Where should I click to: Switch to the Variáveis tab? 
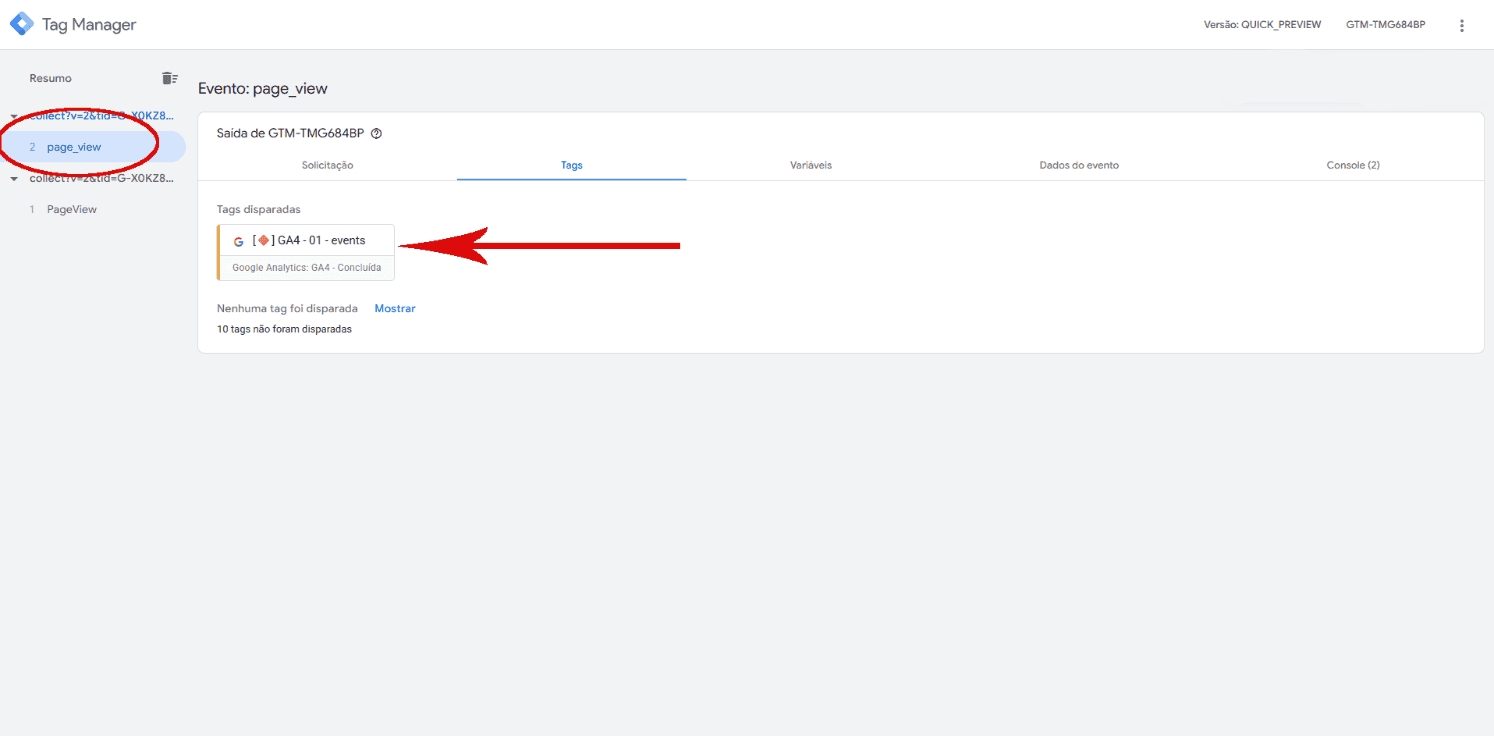click(811, 165)
